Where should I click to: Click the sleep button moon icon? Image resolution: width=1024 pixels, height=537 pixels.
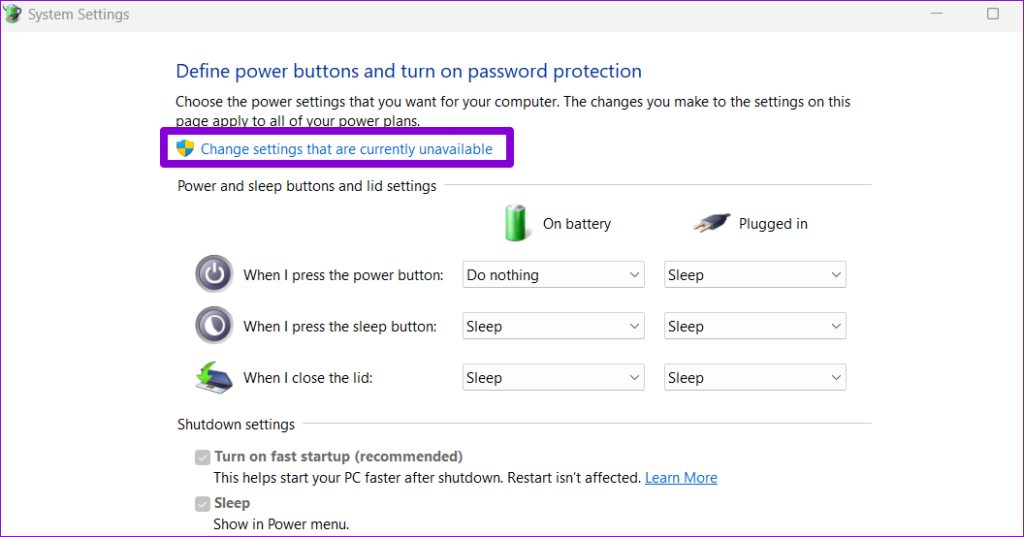point(214,325)
